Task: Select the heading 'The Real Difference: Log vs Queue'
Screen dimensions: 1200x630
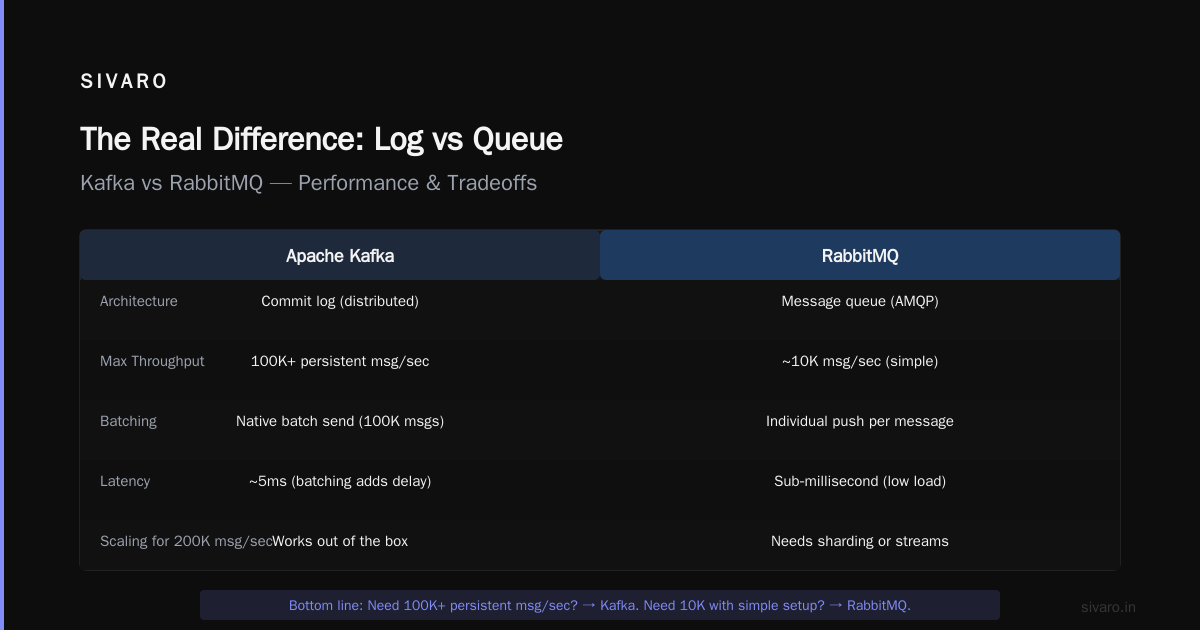Action: coord(321,139)
